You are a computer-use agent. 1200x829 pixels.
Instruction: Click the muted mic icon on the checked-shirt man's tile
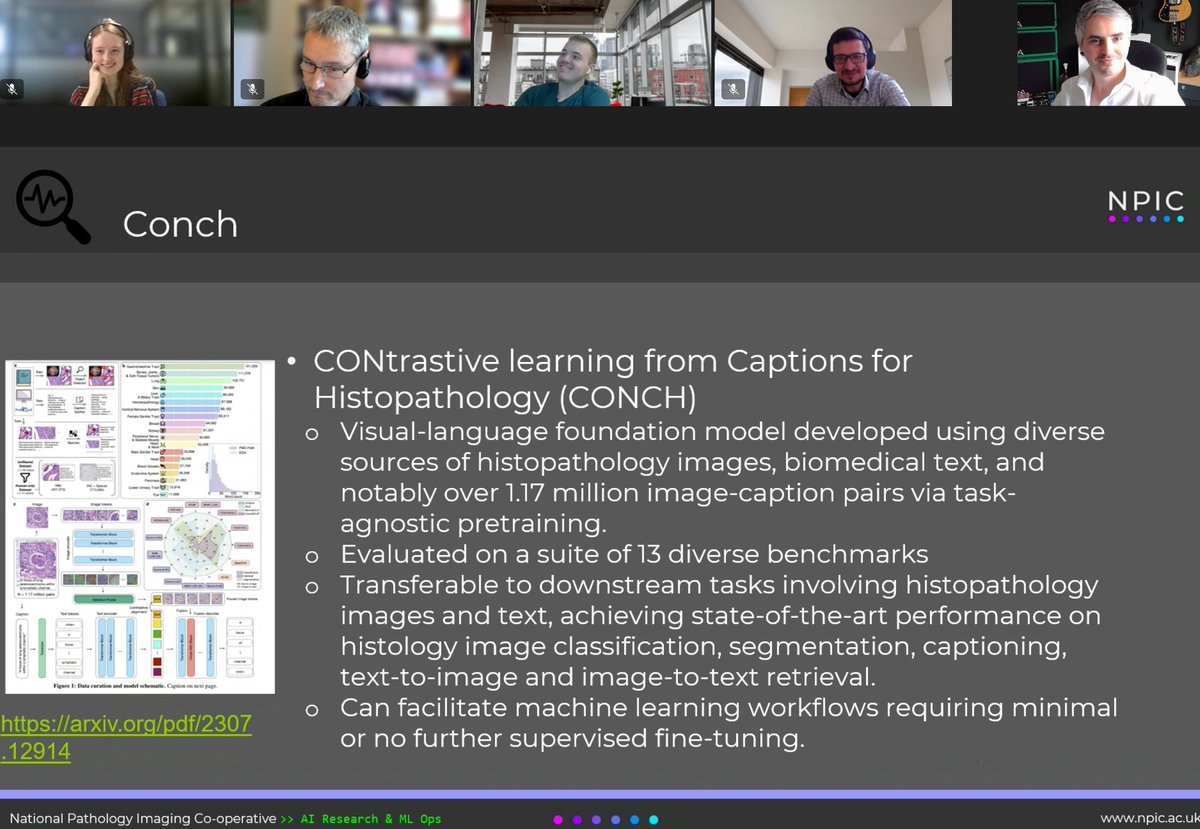coord(733,89)
